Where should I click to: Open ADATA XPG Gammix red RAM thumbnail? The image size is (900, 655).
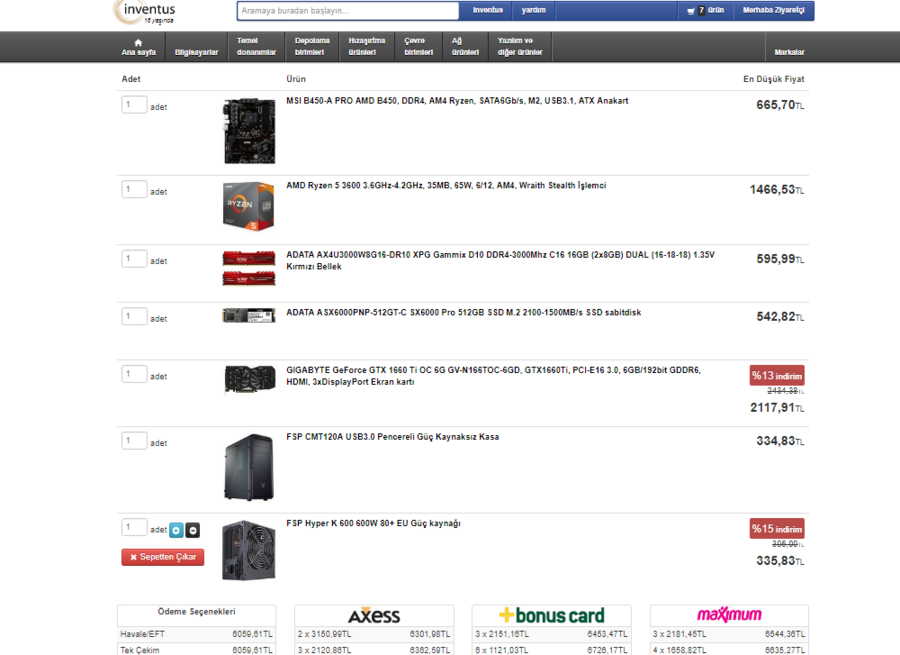[249, 268]
